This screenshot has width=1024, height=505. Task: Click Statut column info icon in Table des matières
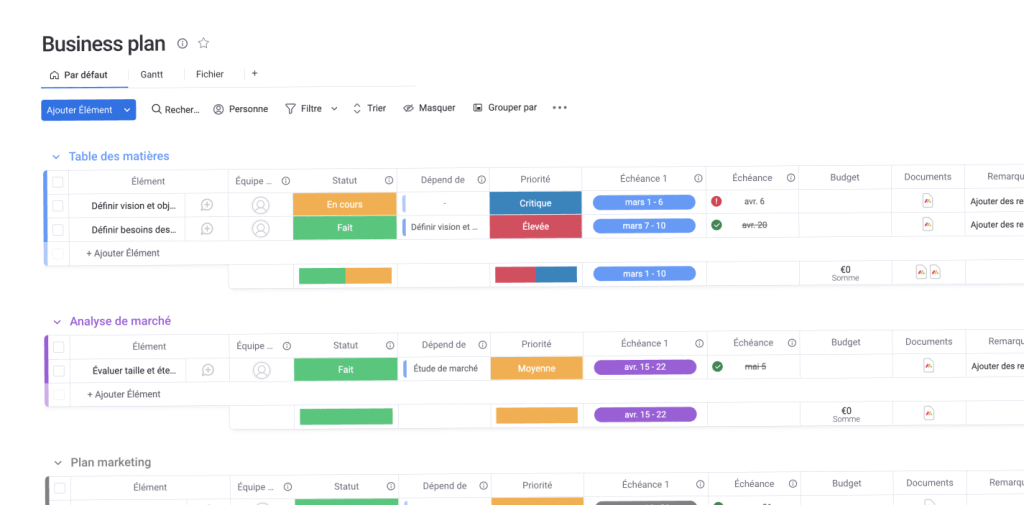pos(389,180)
